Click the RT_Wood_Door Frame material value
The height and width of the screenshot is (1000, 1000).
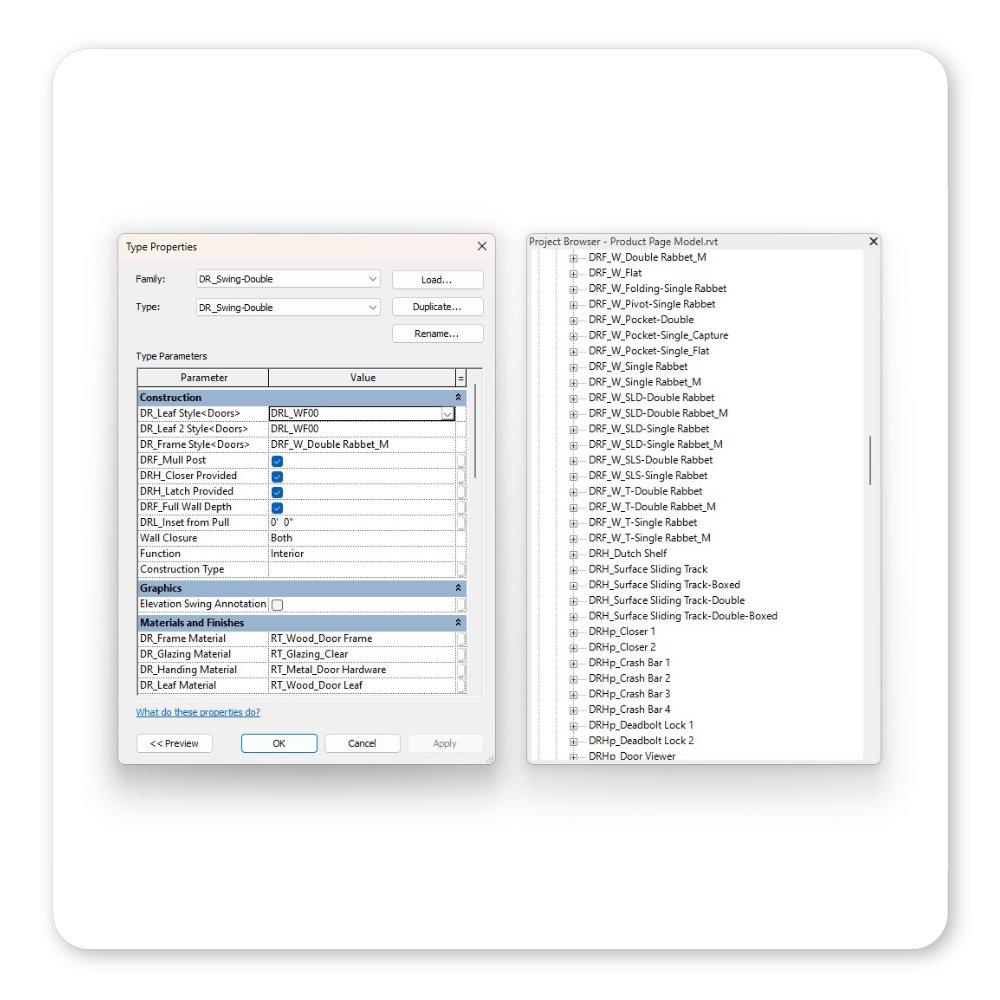pos(362,638)
